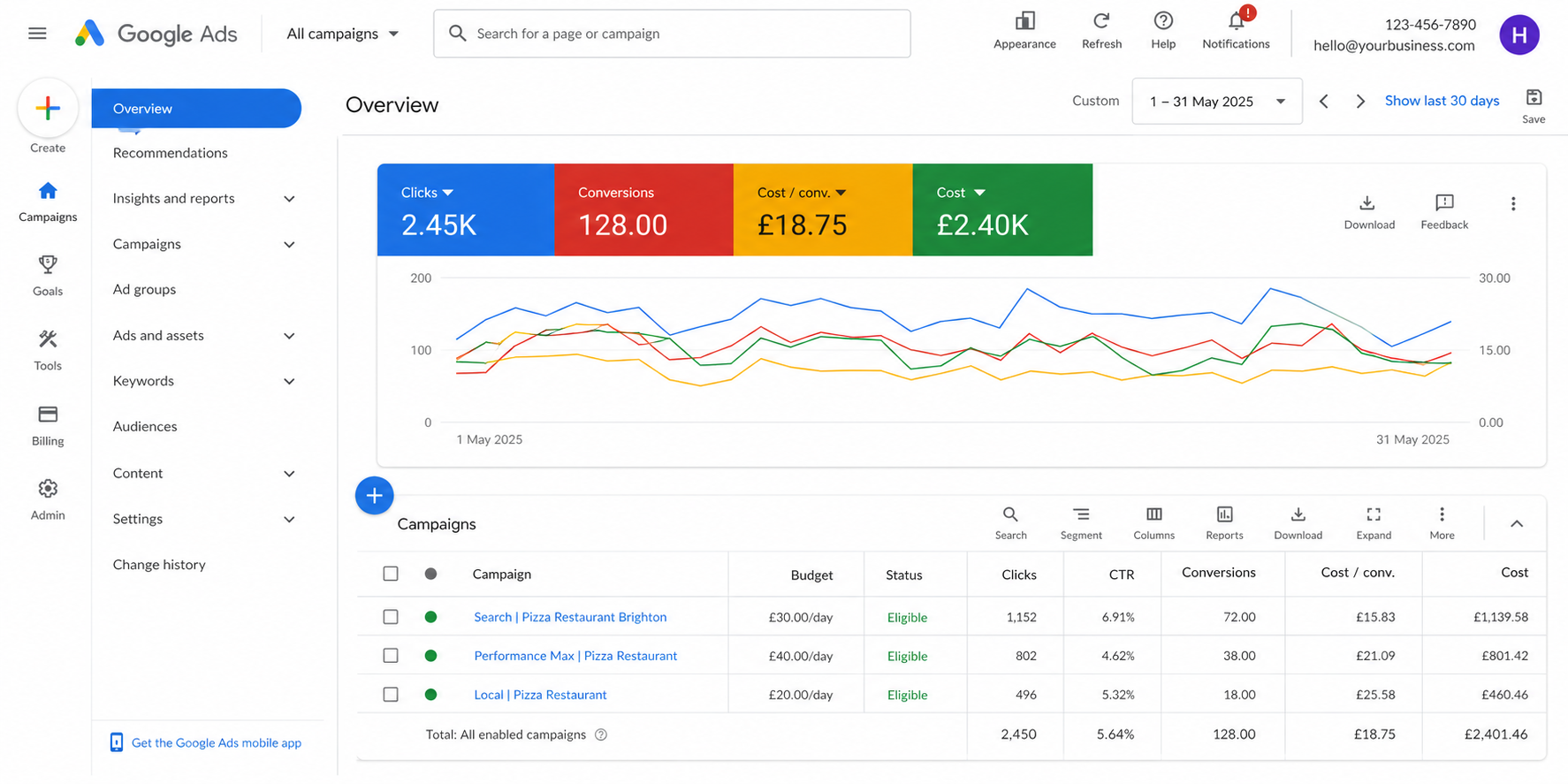Open Performance Max Pizza Restaurant campaign
This screenshot has width=1568, height=784.
[575, 656]
